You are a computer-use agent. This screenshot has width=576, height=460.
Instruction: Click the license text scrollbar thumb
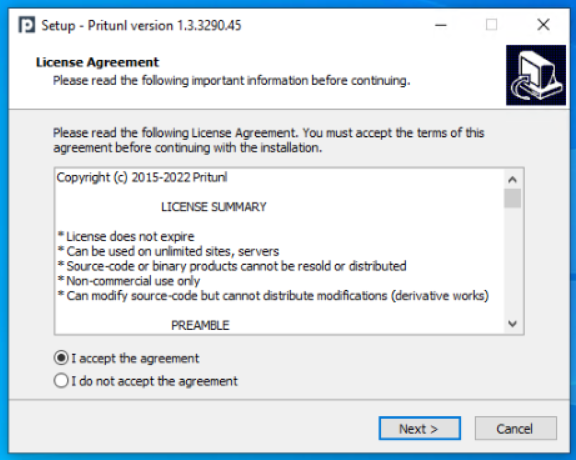coord(512,198)
